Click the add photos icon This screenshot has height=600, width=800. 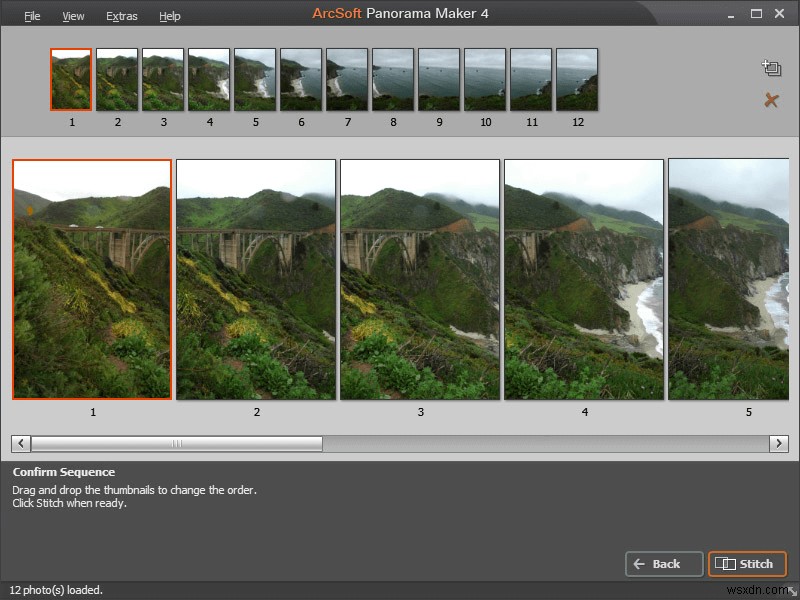click(x=771, y=68)
